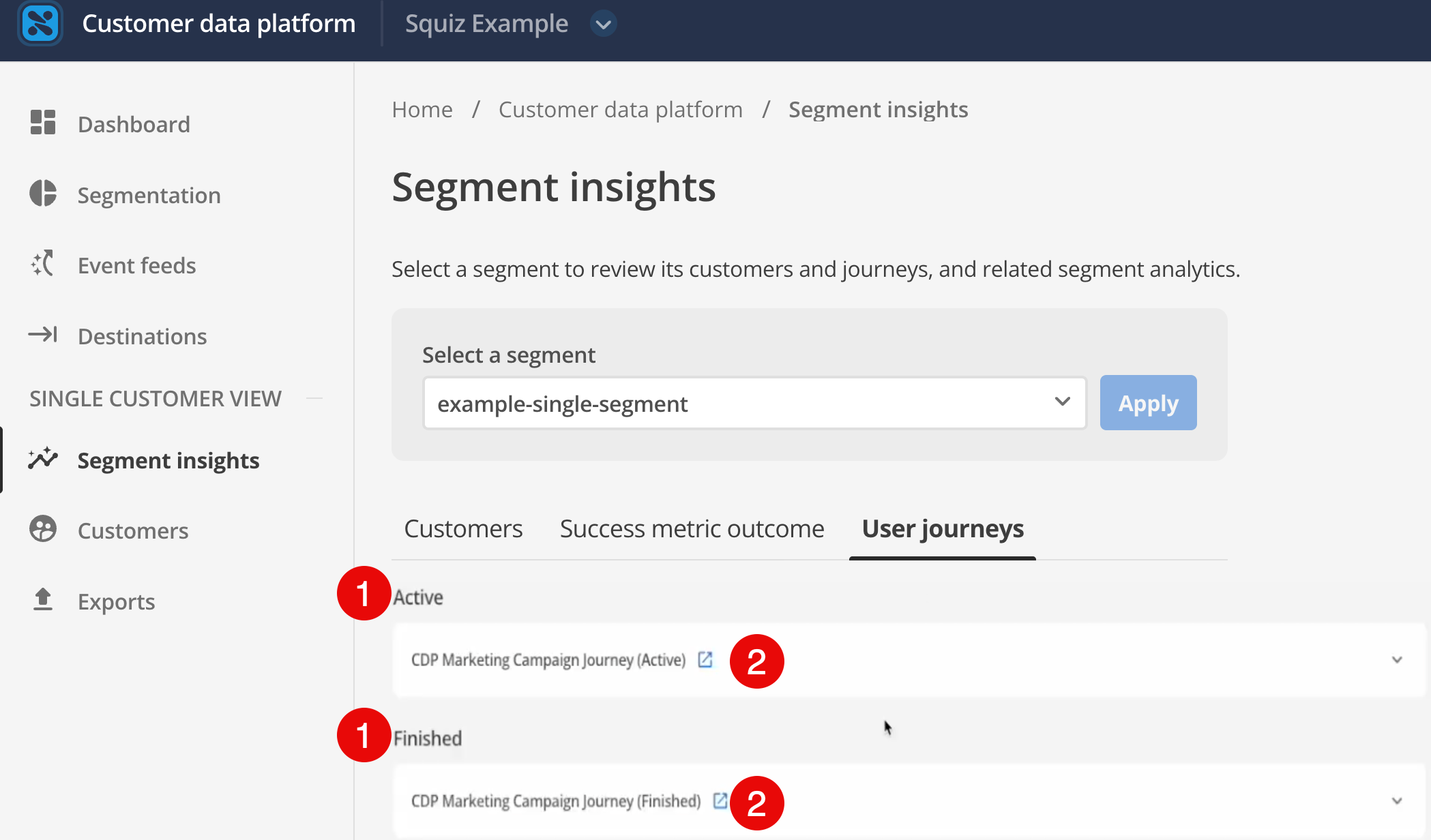Click the Squiz logo in the top bar
This screenshot has width=1431, height=840.
40,23
